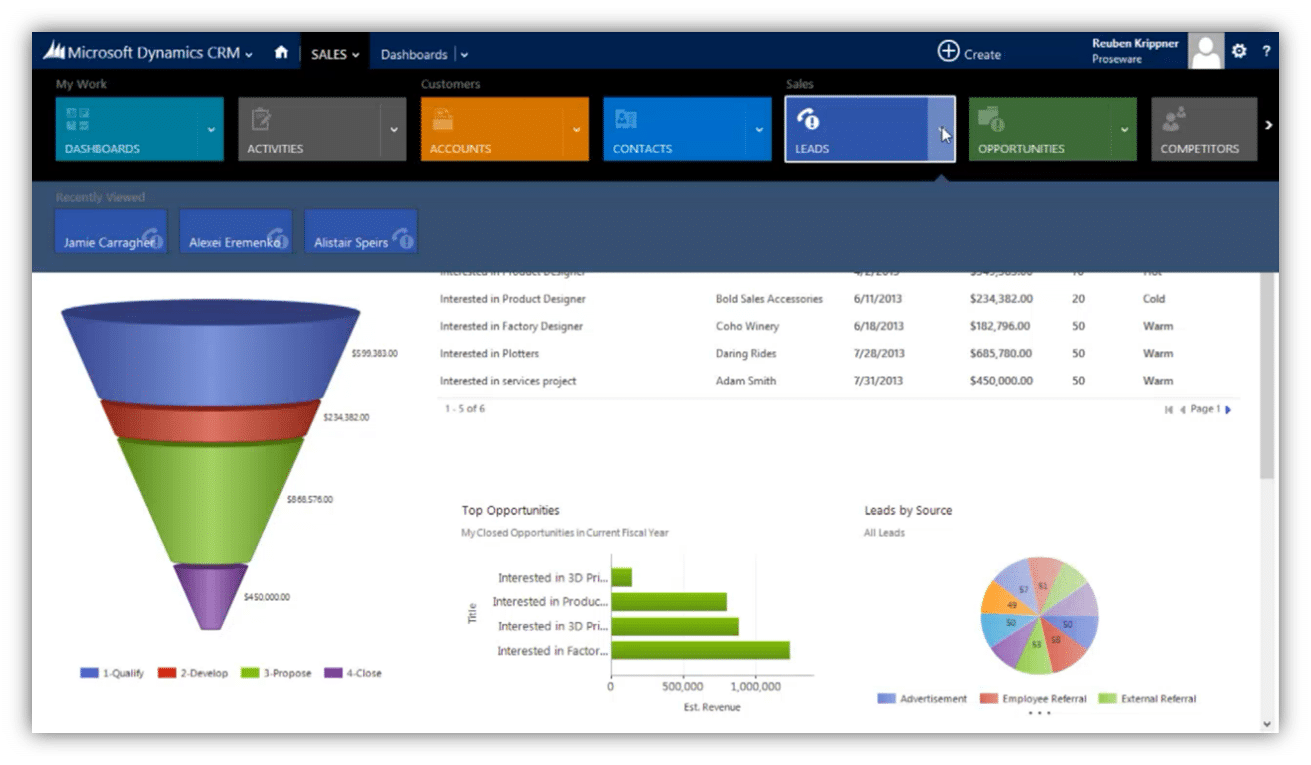This screenshot has height=765, width=1311.
Task: Go to the previous grid page
Action: pyautogui.click(x=1182, y=409)
